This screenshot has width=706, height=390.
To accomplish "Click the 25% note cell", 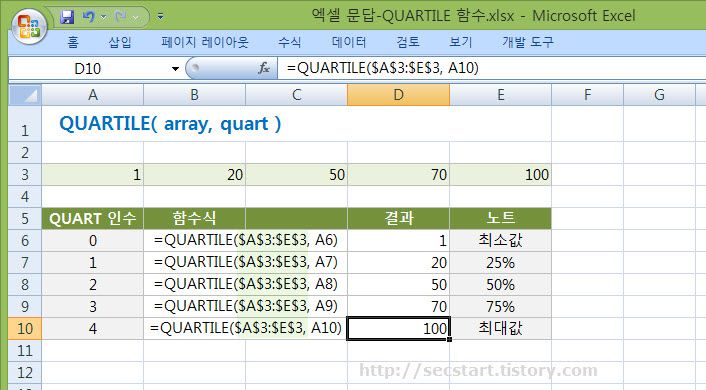I will click(x=501, y=263).
